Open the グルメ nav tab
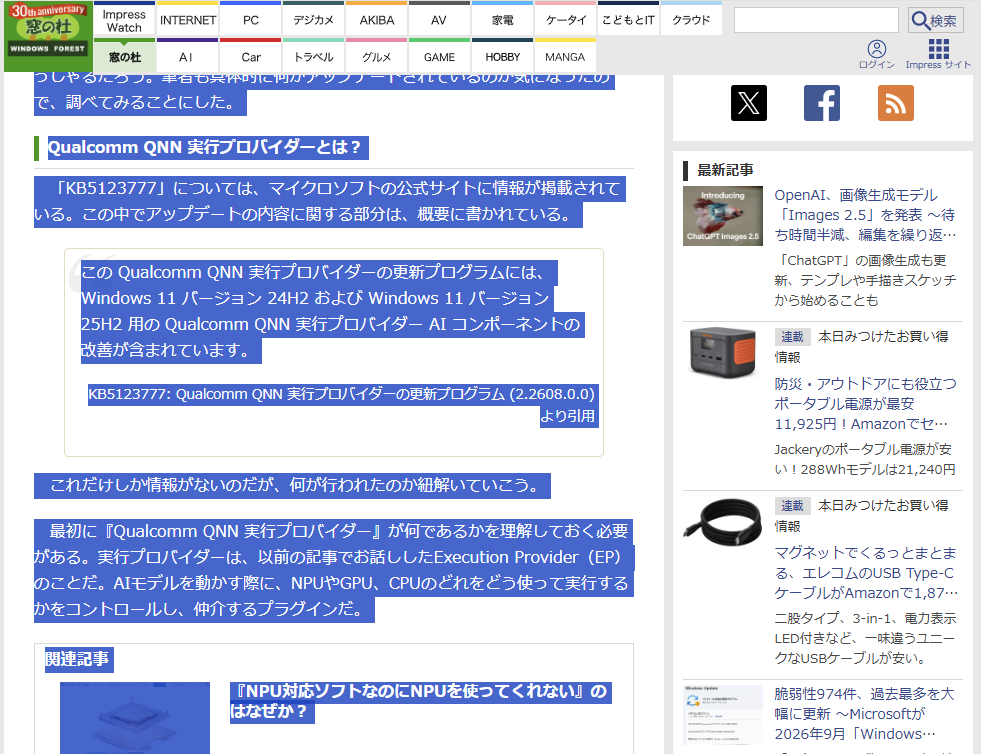 pos(377,57)
